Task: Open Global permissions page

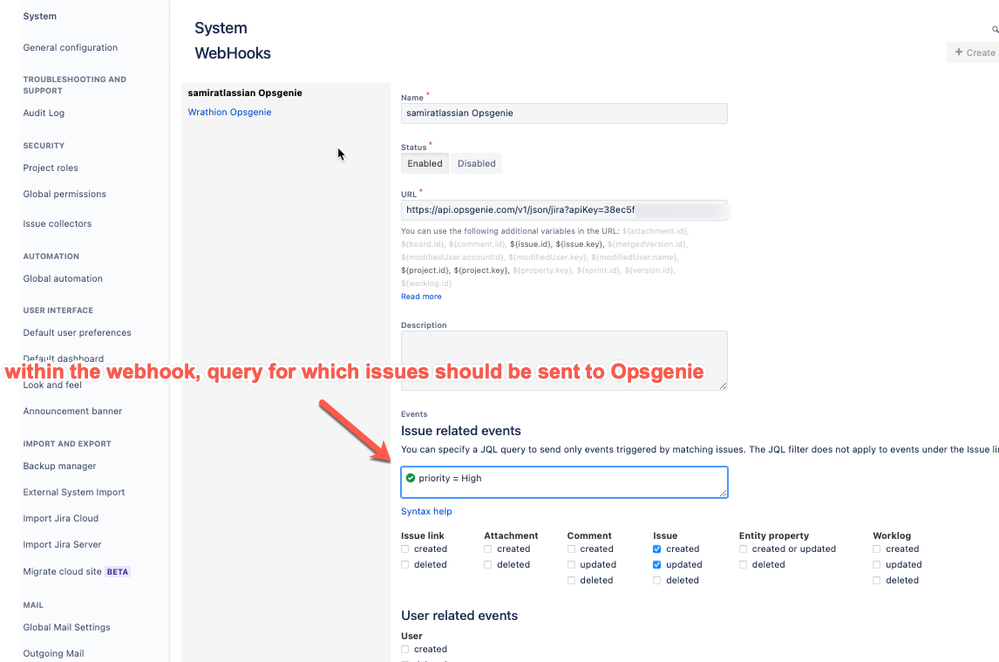Action: (x=64, y=194)
